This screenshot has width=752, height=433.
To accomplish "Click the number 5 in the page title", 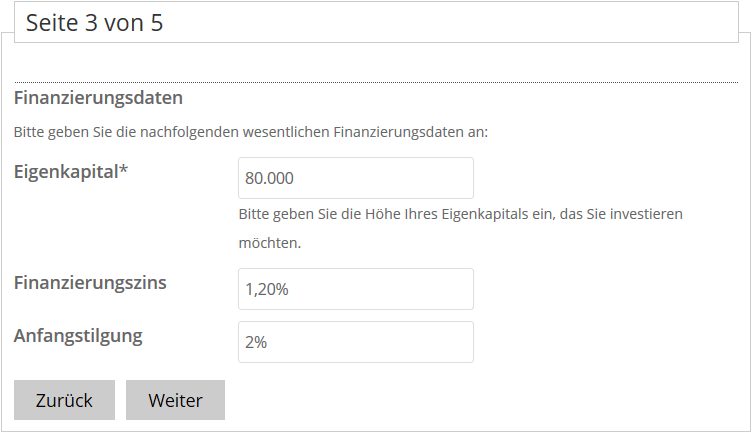I will 157,23.
